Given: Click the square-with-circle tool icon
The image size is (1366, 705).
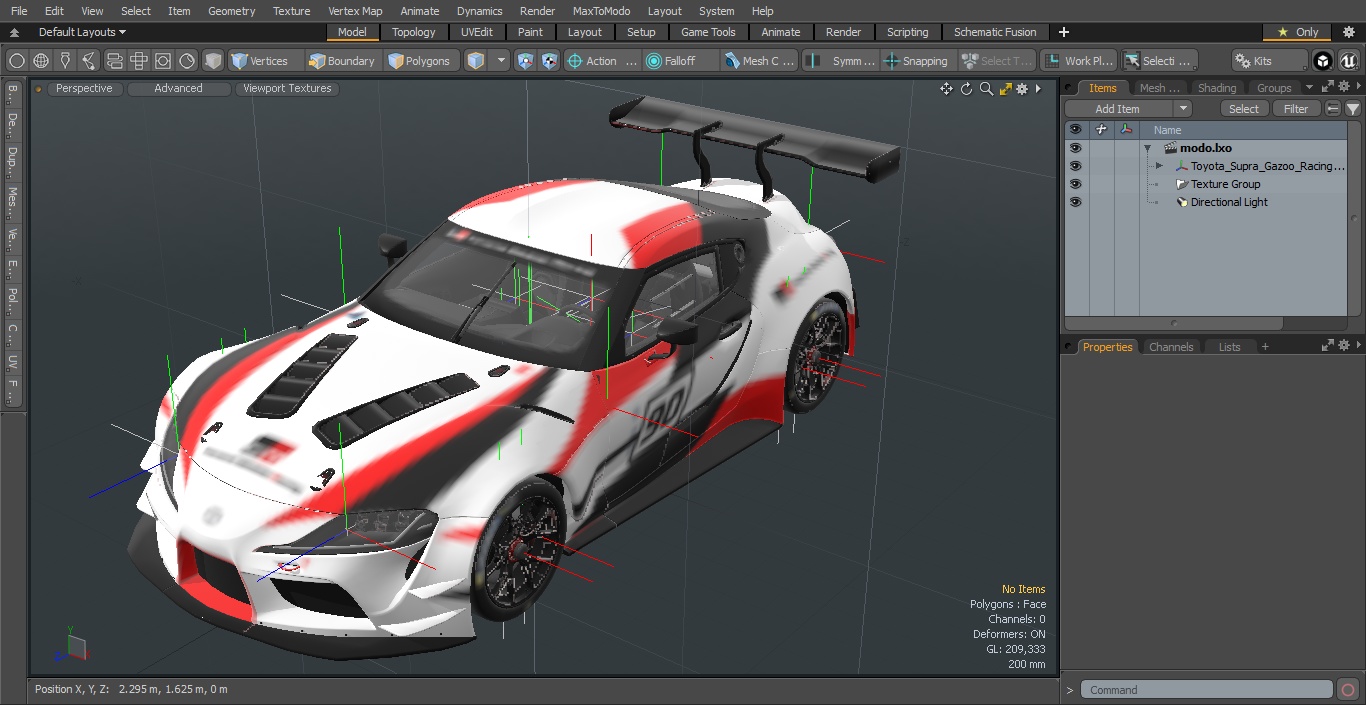Looking at the screenshot, I should 163,61.
